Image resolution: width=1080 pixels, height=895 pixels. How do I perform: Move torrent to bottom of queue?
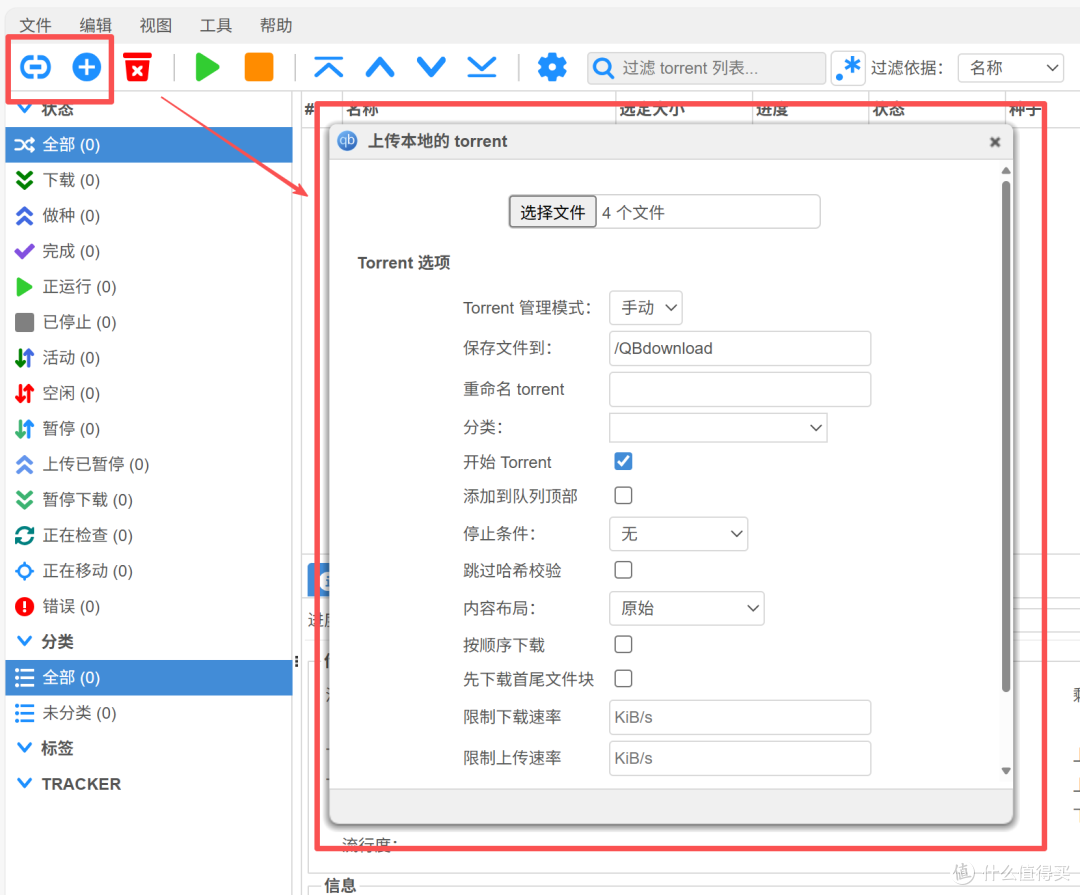click(x=482, y=67)
